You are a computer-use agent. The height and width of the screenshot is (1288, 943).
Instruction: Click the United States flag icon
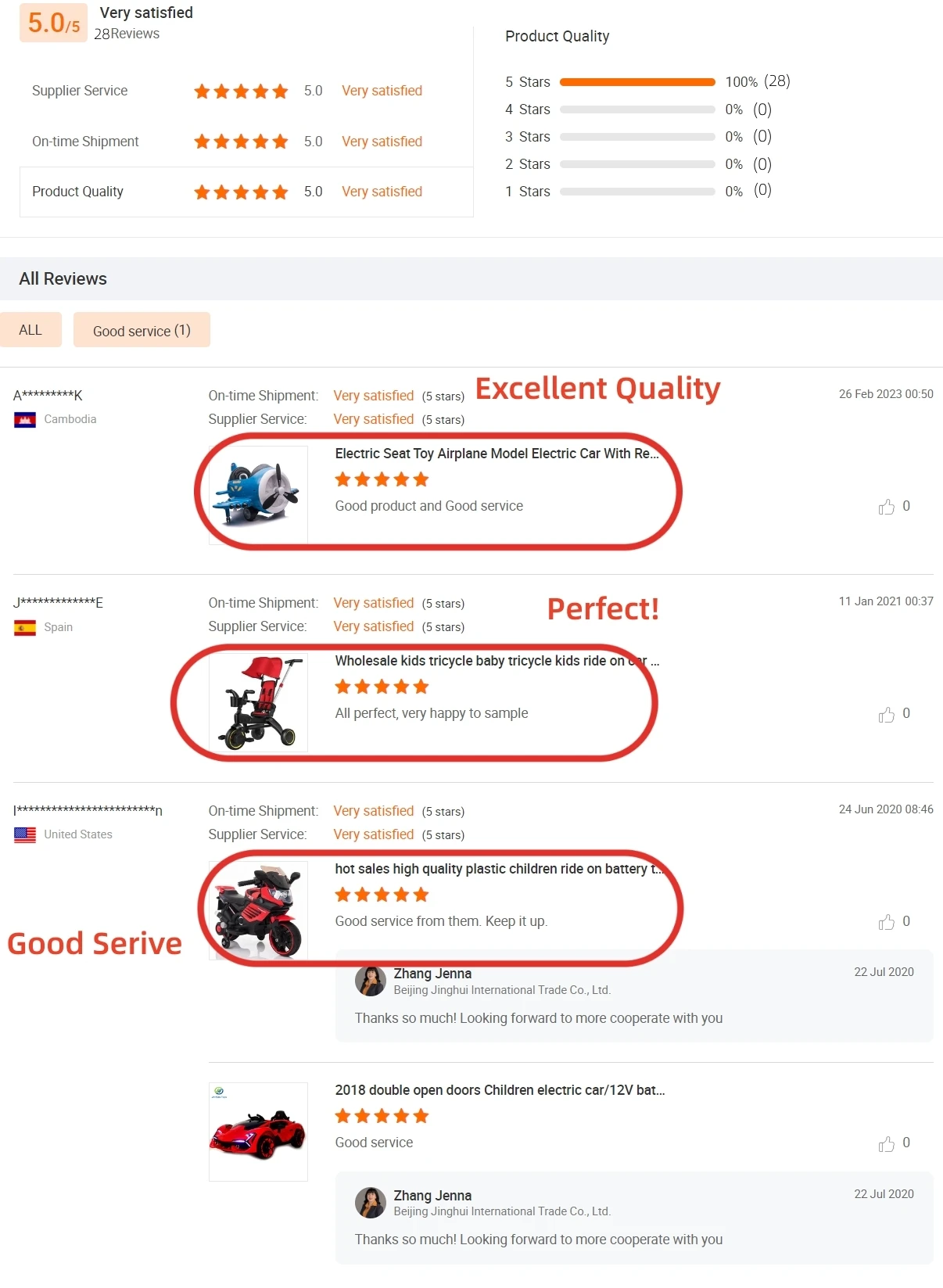(25, 834)
